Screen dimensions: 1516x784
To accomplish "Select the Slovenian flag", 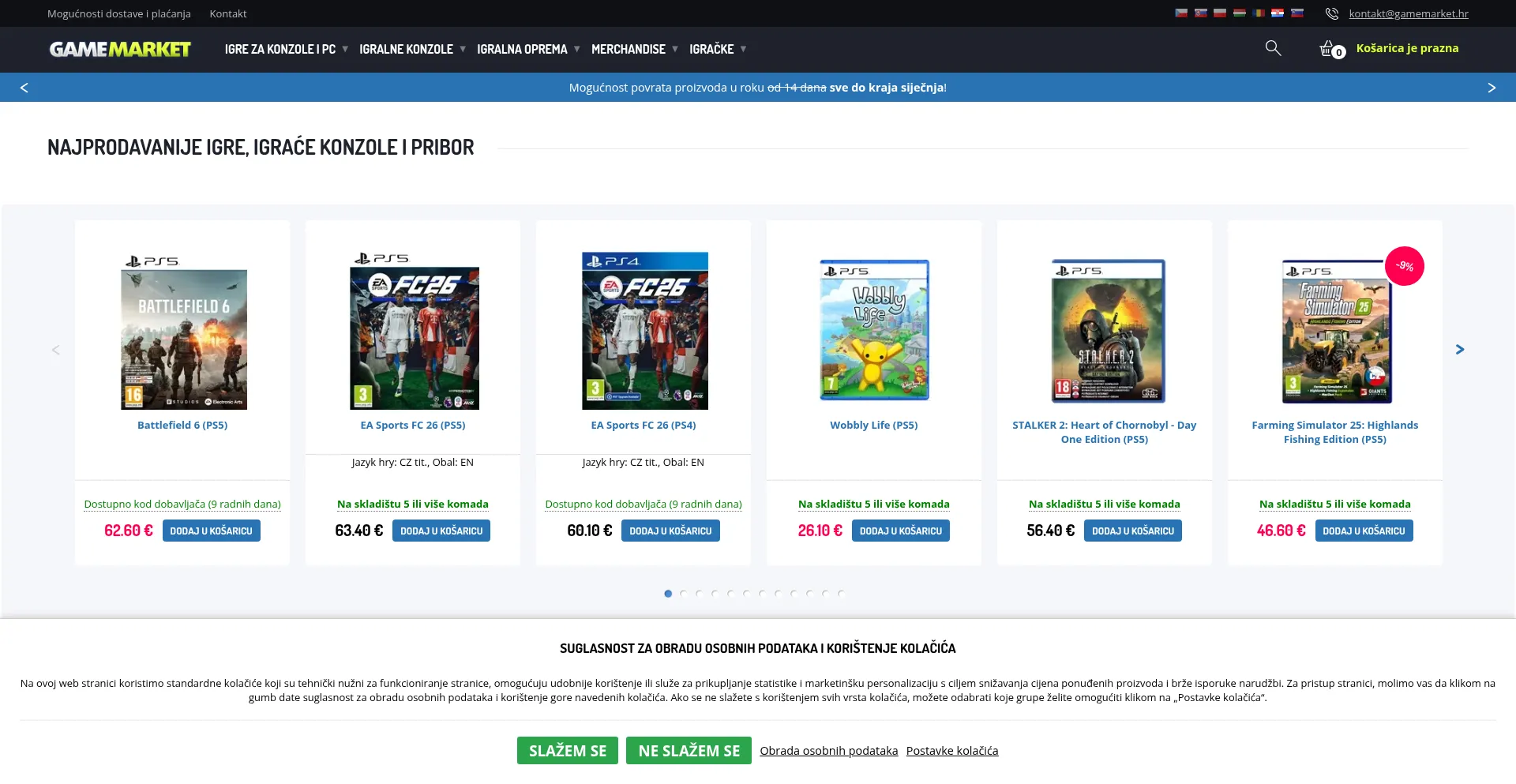I will pyautogui.click(x=1297, y=13).
